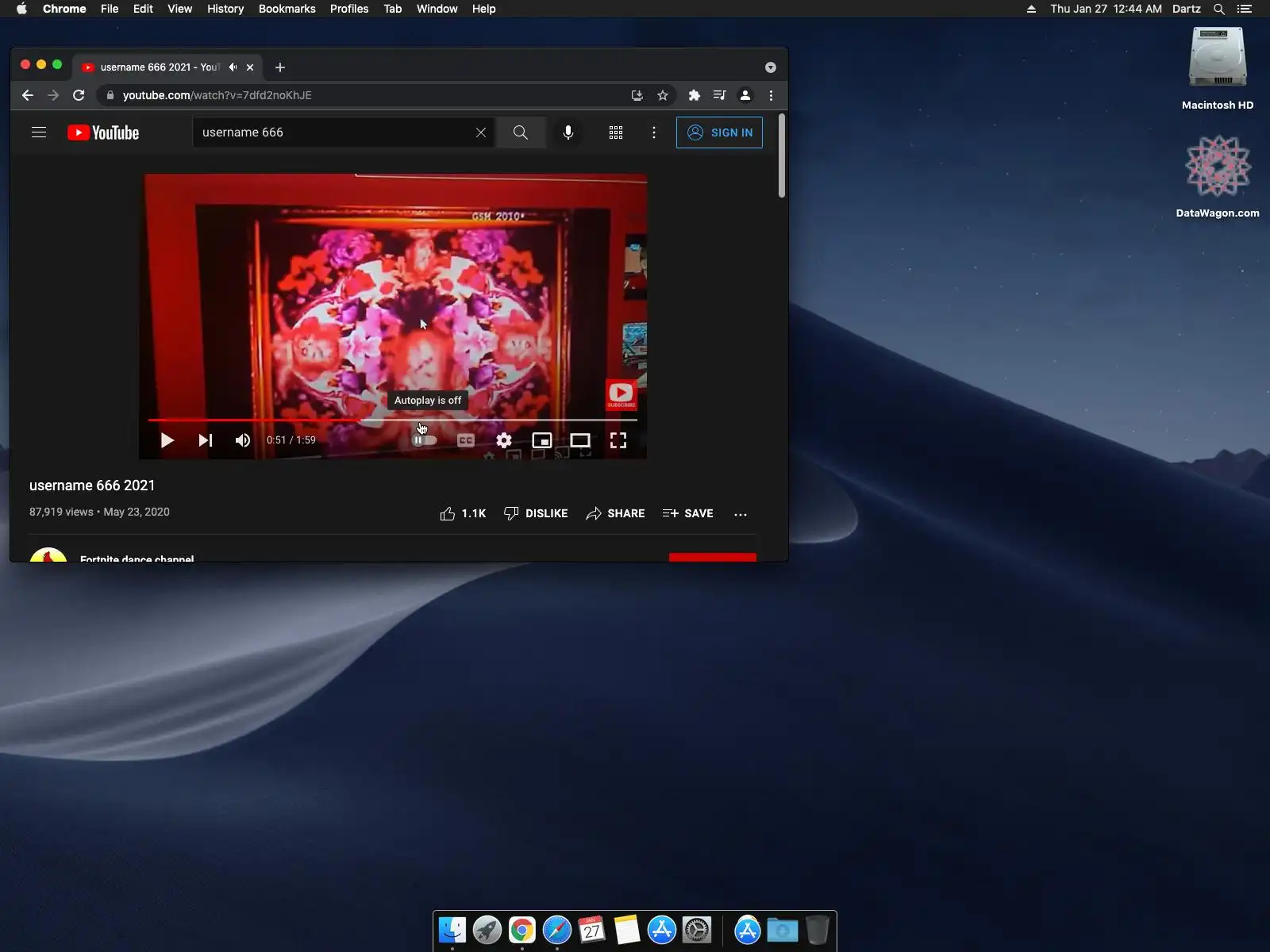Open the Bookmarks menu
This screenshot has height=952, width=1270.
tap(287, 9)
